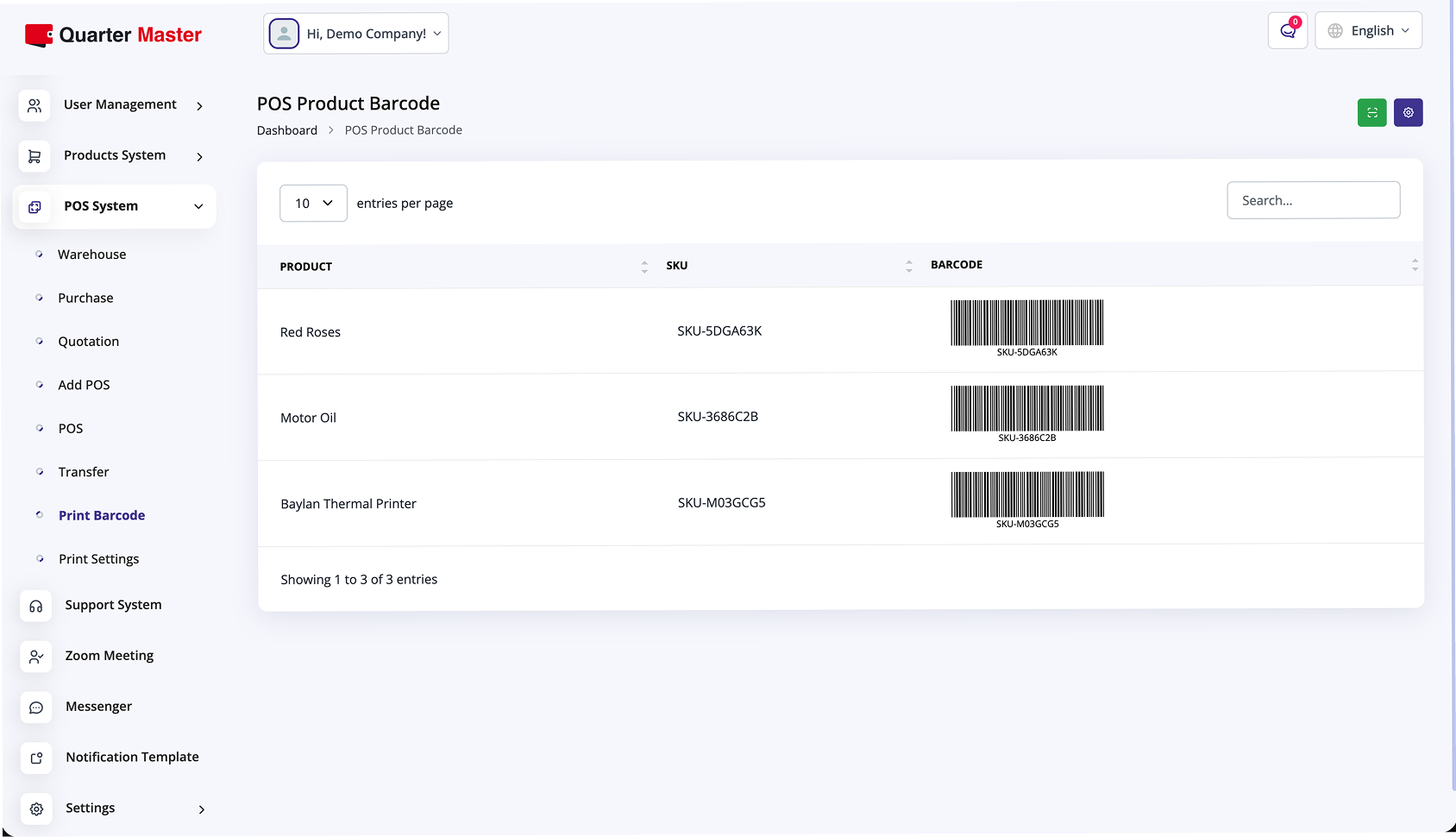Click the Products System cart icon
Viewport: 1456px width, 837px height.
pyautogui.click(x=35, y=156)
